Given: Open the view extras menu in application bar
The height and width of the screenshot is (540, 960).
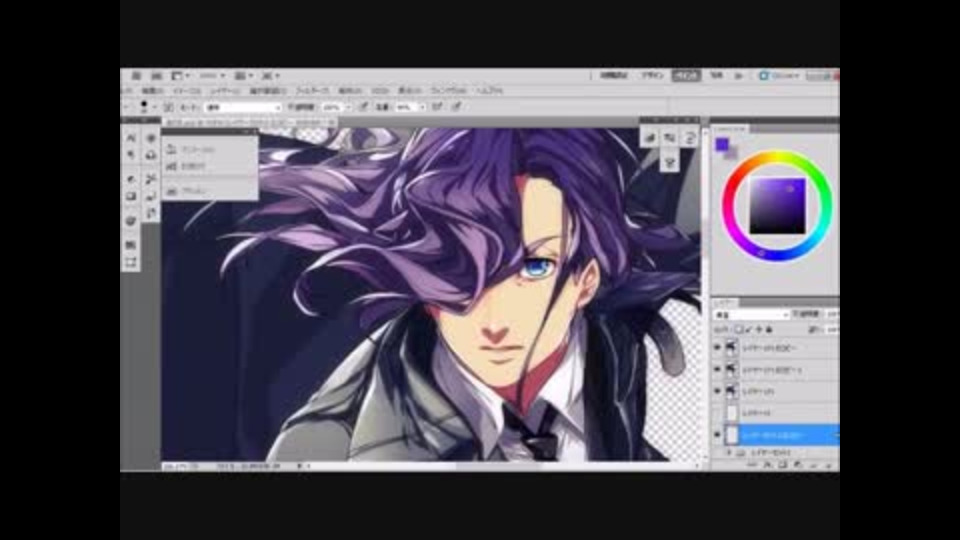Looking at the screenshot, I should pyautogui.click(x=179, y=75).
